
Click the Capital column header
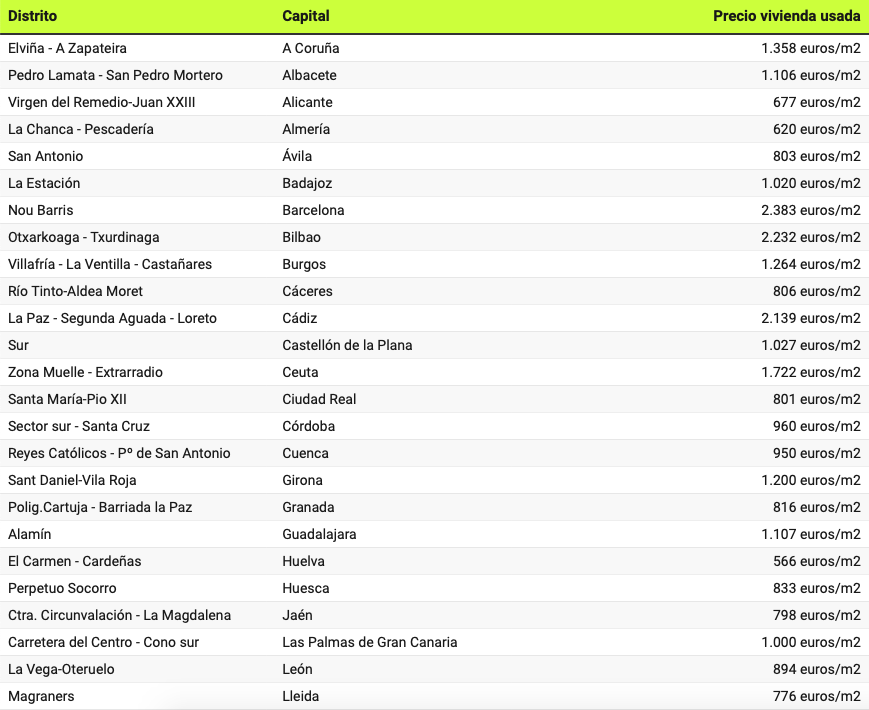pos(306,16)
